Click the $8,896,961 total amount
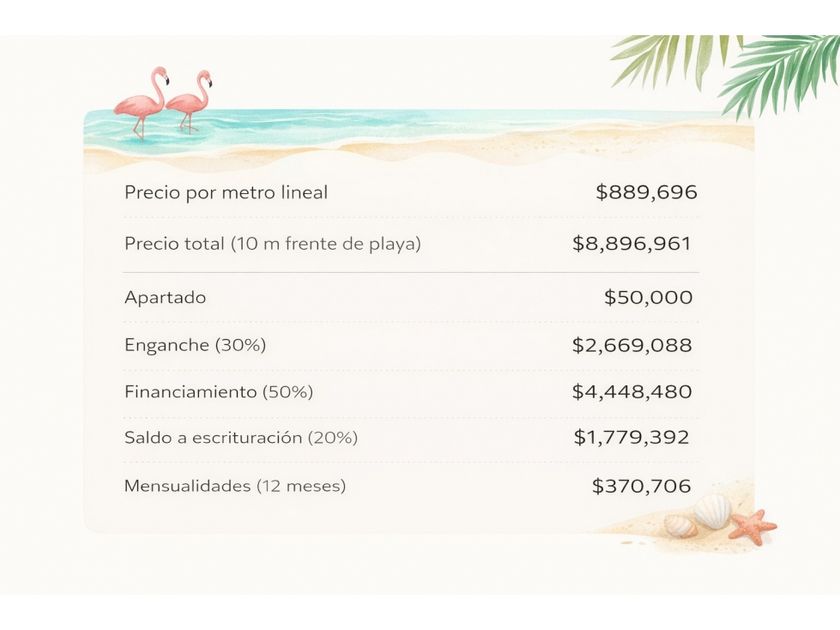The image size is (840, 630). pyautogui.click(x=632, y=243)
